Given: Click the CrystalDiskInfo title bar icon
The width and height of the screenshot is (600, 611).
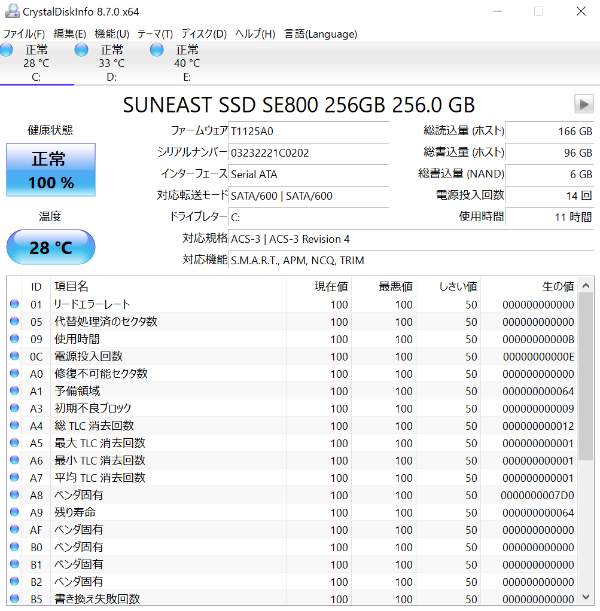Looking at the screenshot, I should (12, 11).
